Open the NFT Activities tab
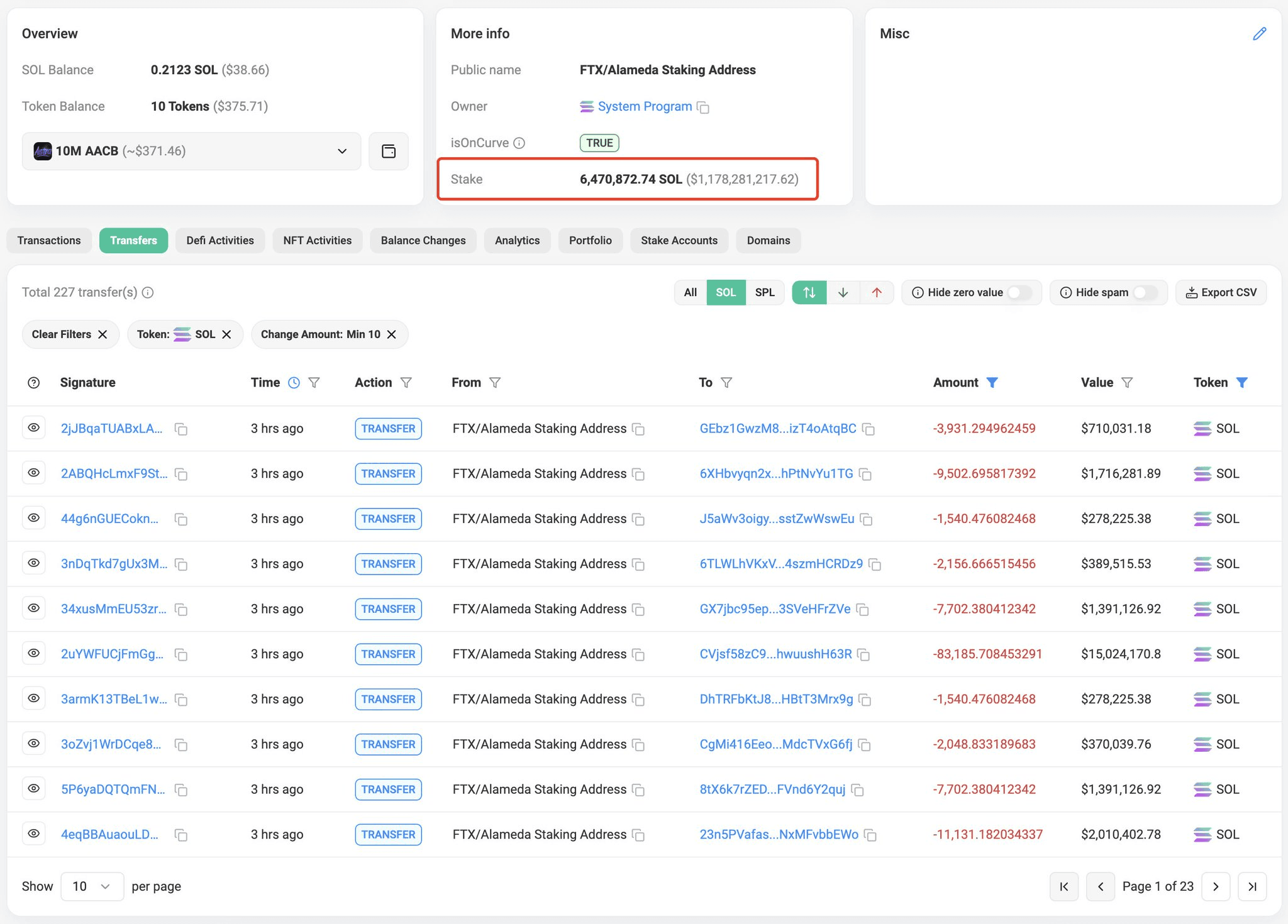The width and height of the screenshot is (1288, 924). click(x=318, y=241)
